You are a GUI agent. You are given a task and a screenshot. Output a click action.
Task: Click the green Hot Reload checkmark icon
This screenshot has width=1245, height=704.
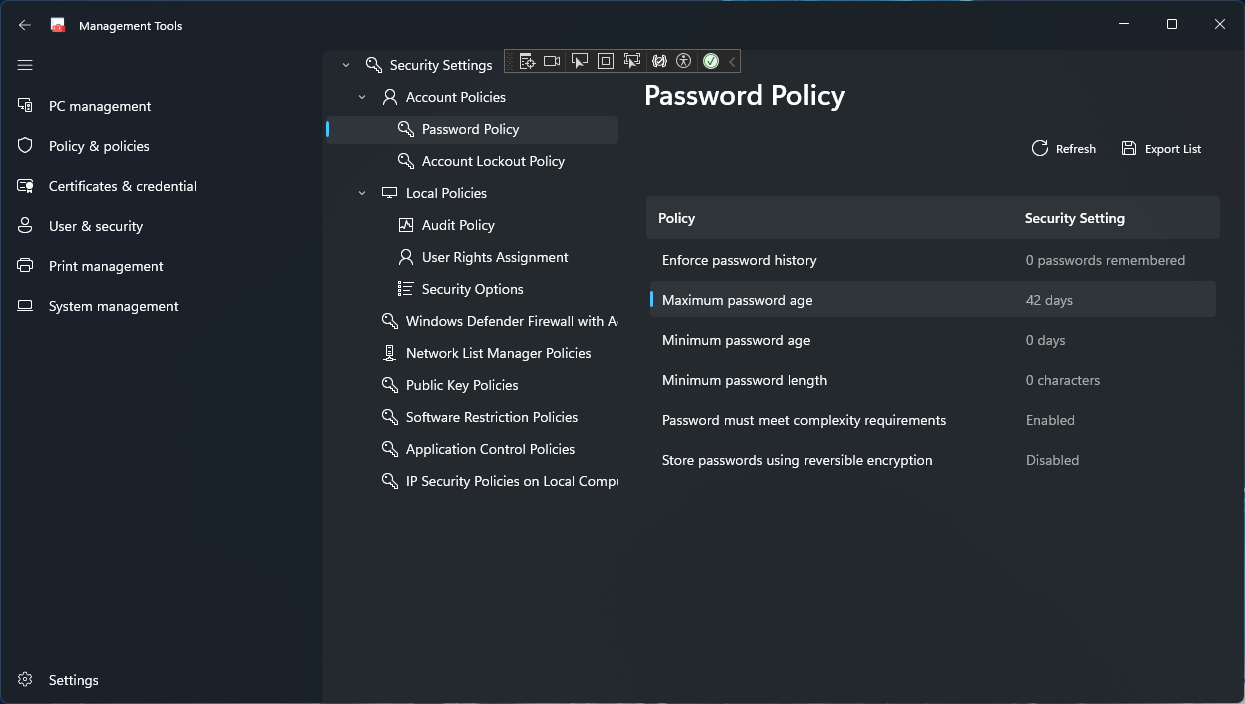point(710,62)
